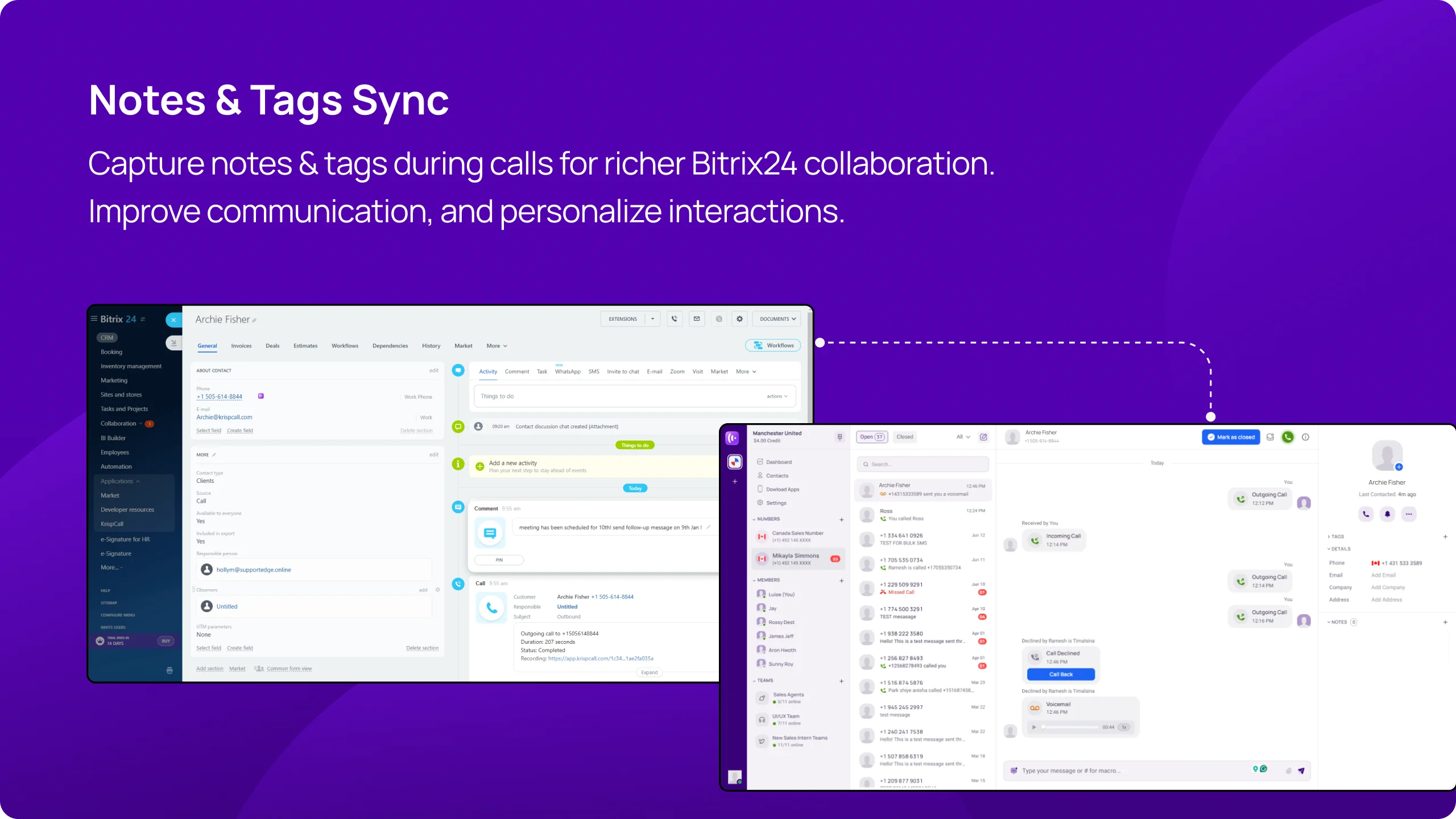The height and width of the screenshot is (819, 1456).
Task: Toggle the 1x playback speed button
Action: (1124, 727)
